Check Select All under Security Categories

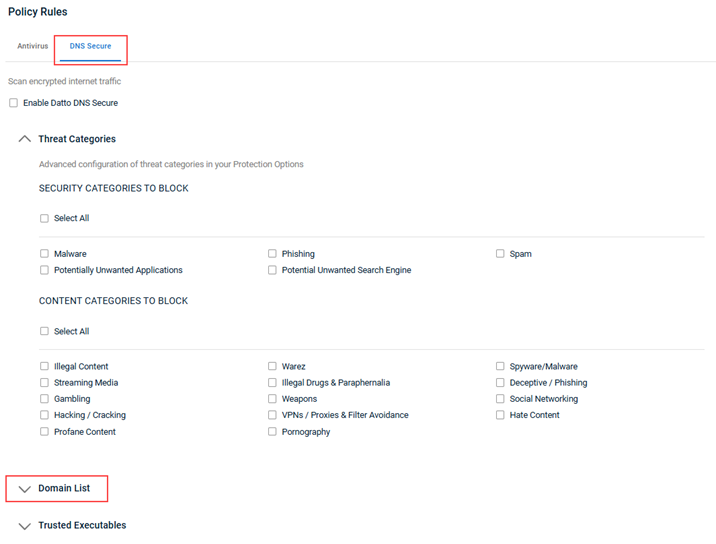point(44,218)
